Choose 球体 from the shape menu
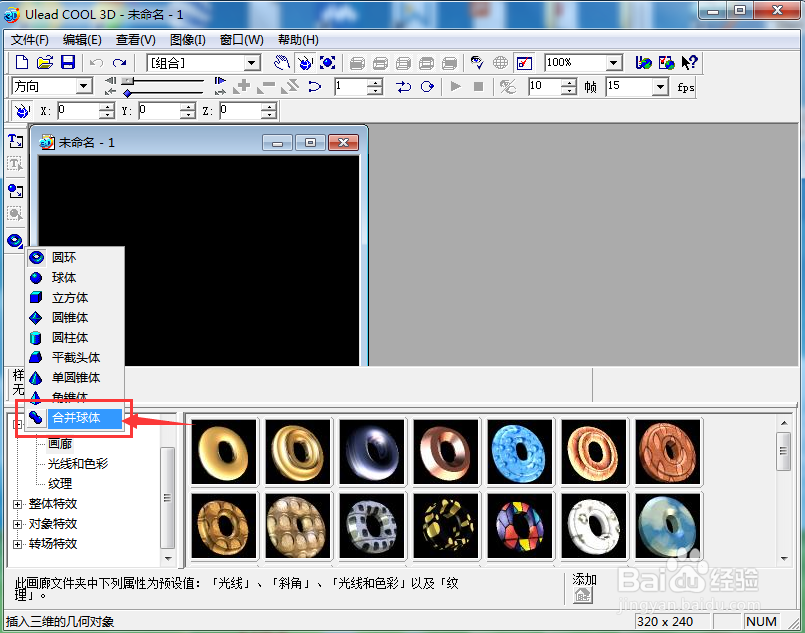 75,278
